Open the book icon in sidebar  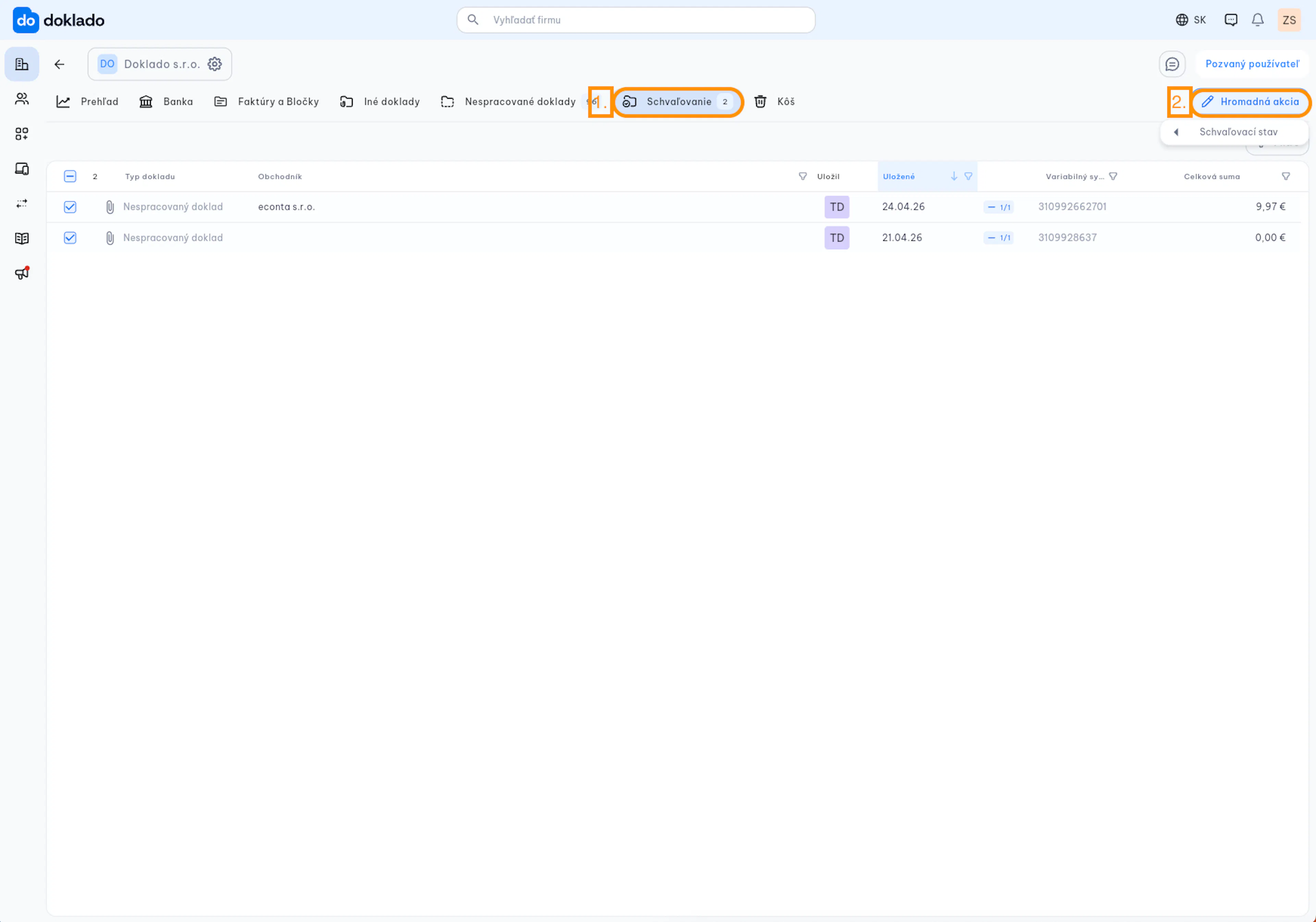click(22, 238)
